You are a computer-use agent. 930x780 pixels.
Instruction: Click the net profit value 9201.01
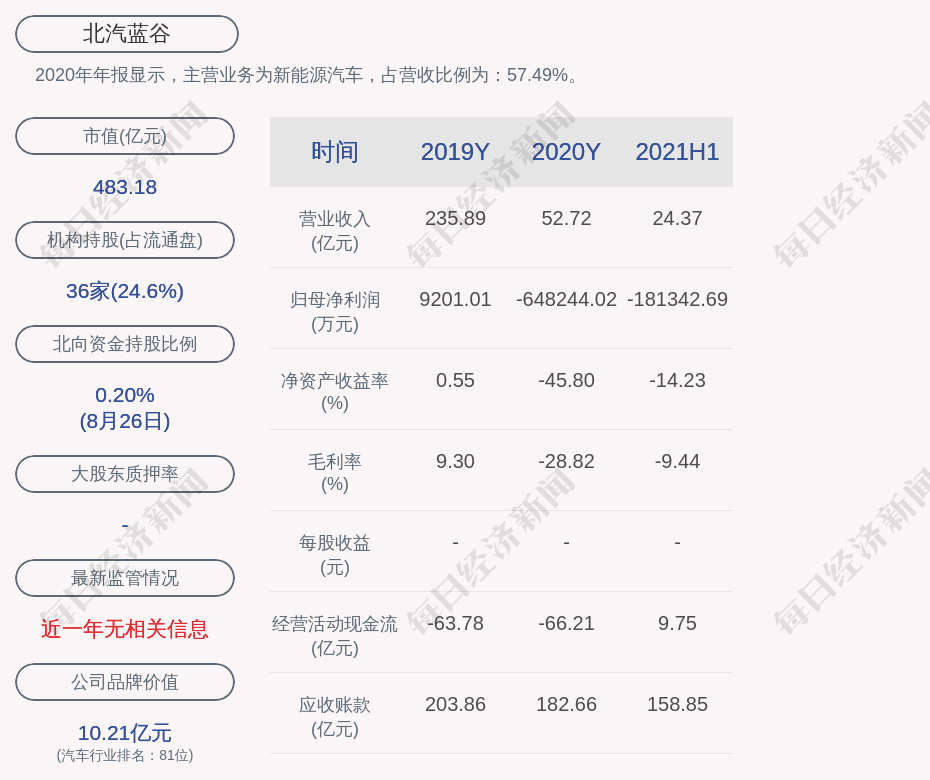click(455, 300)
